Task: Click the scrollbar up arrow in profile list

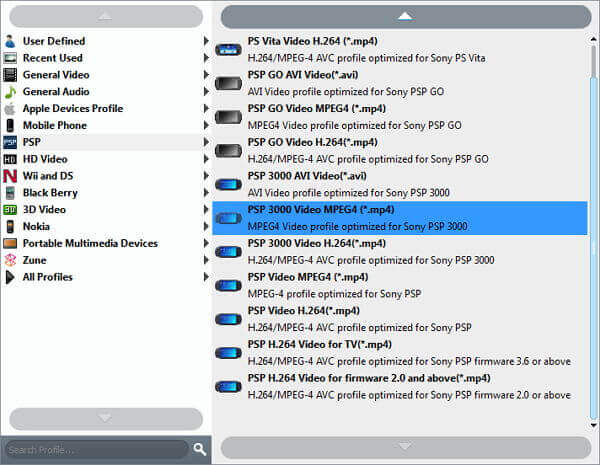Action: (593, 39)
